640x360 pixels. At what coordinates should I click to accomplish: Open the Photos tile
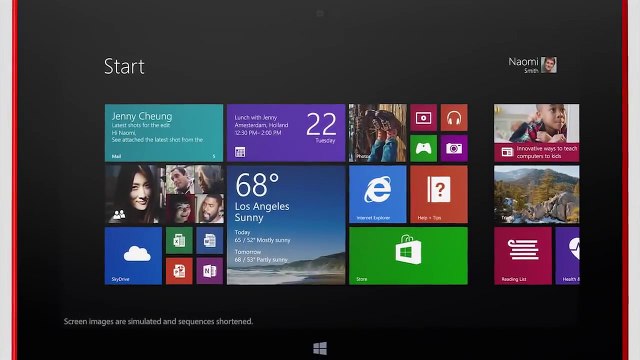click(378, 133)
